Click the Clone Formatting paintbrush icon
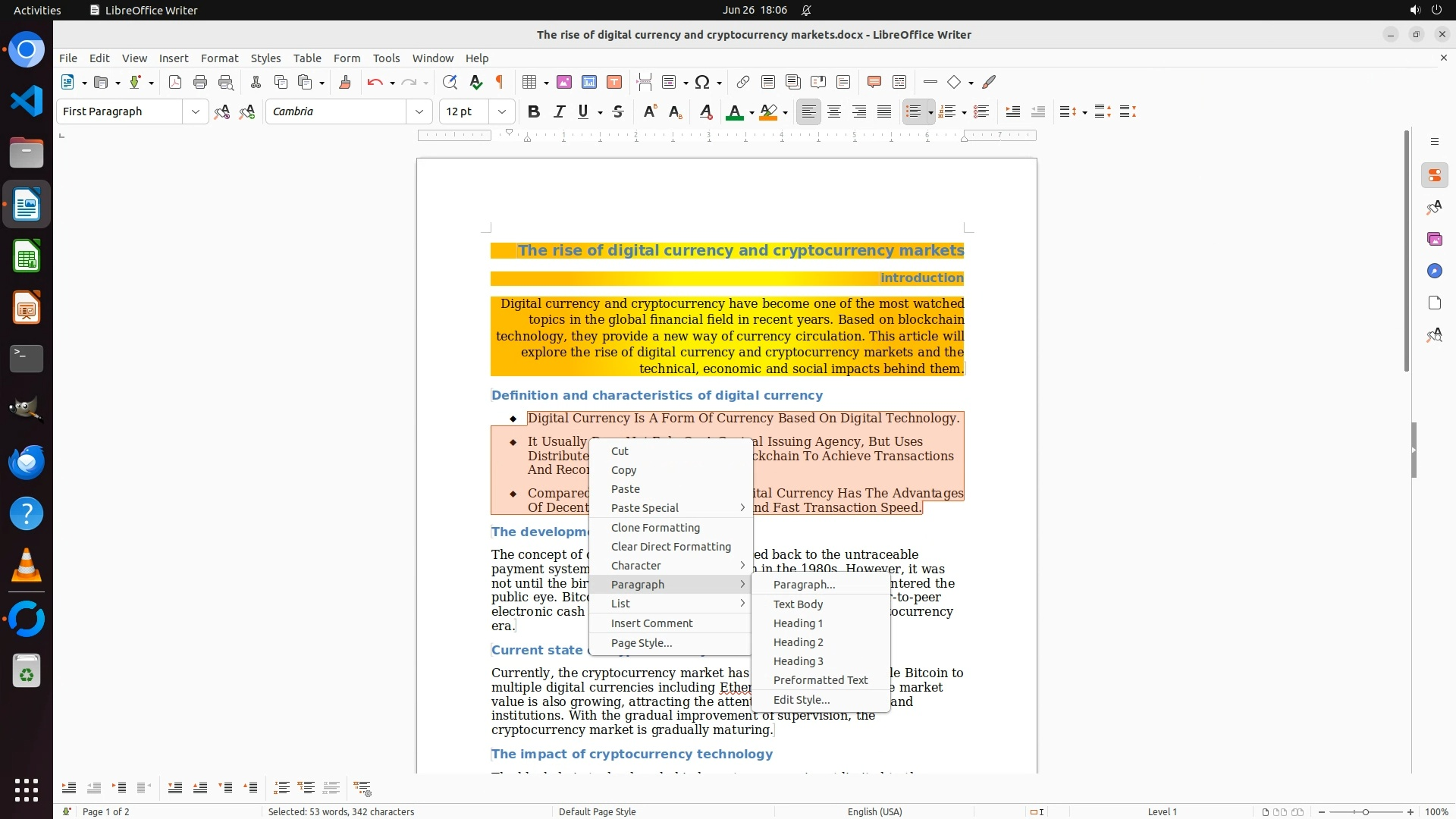 (345, 82)
